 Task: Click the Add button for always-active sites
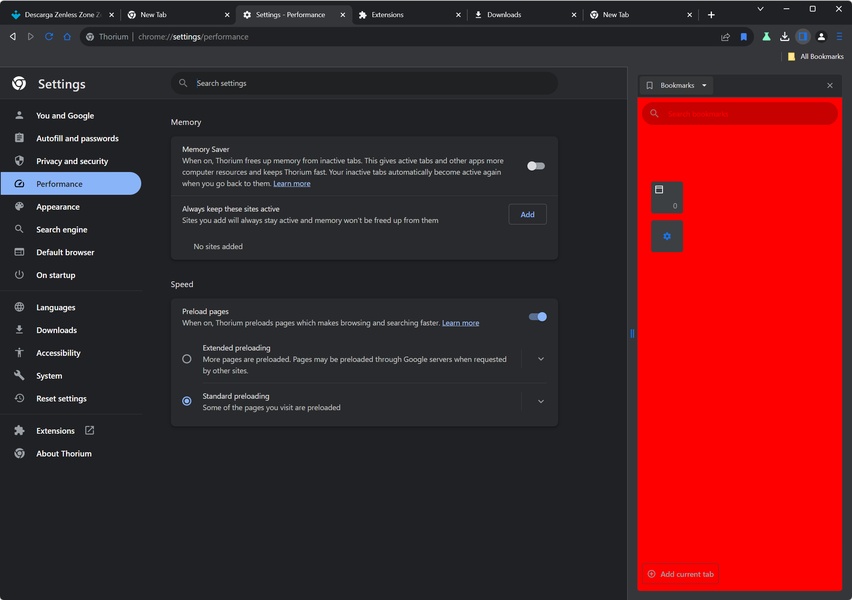coord(527,214)
